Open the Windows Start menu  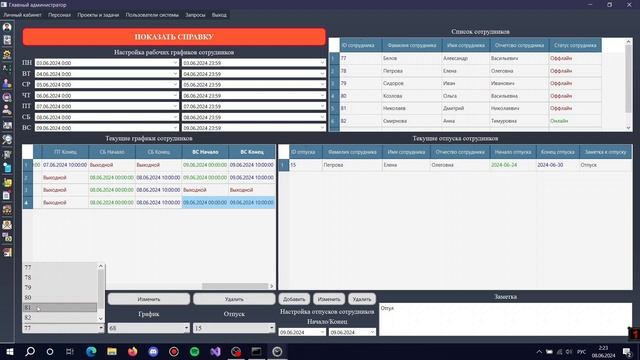click(x=9, y=351)
